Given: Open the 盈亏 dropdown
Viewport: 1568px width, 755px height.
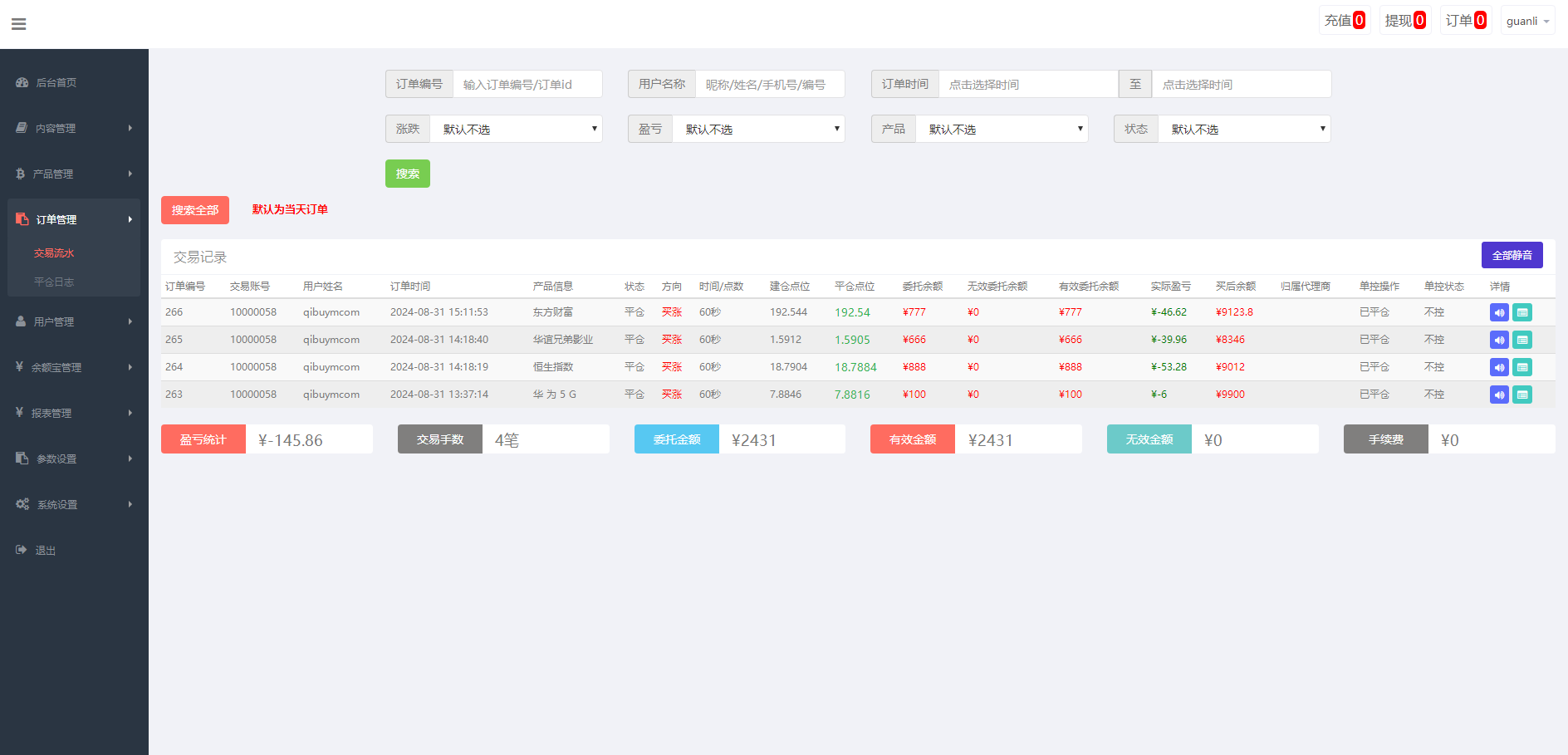Looking at the screenshot, I should (757, 129).
